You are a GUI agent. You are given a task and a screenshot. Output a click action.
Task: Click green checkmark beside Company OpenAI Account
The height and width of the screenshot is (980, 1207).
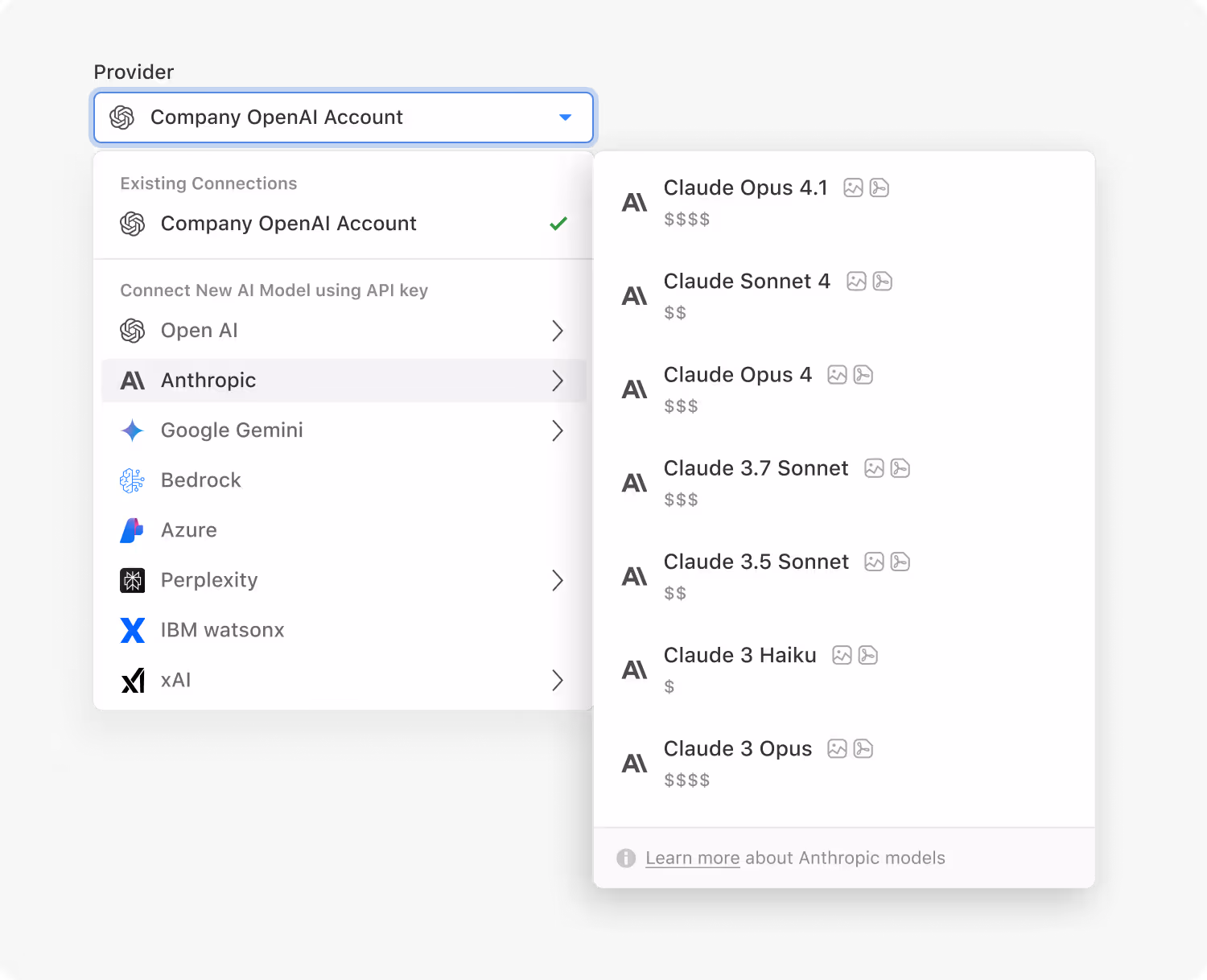pyautogui.click(x=558, y=224)
